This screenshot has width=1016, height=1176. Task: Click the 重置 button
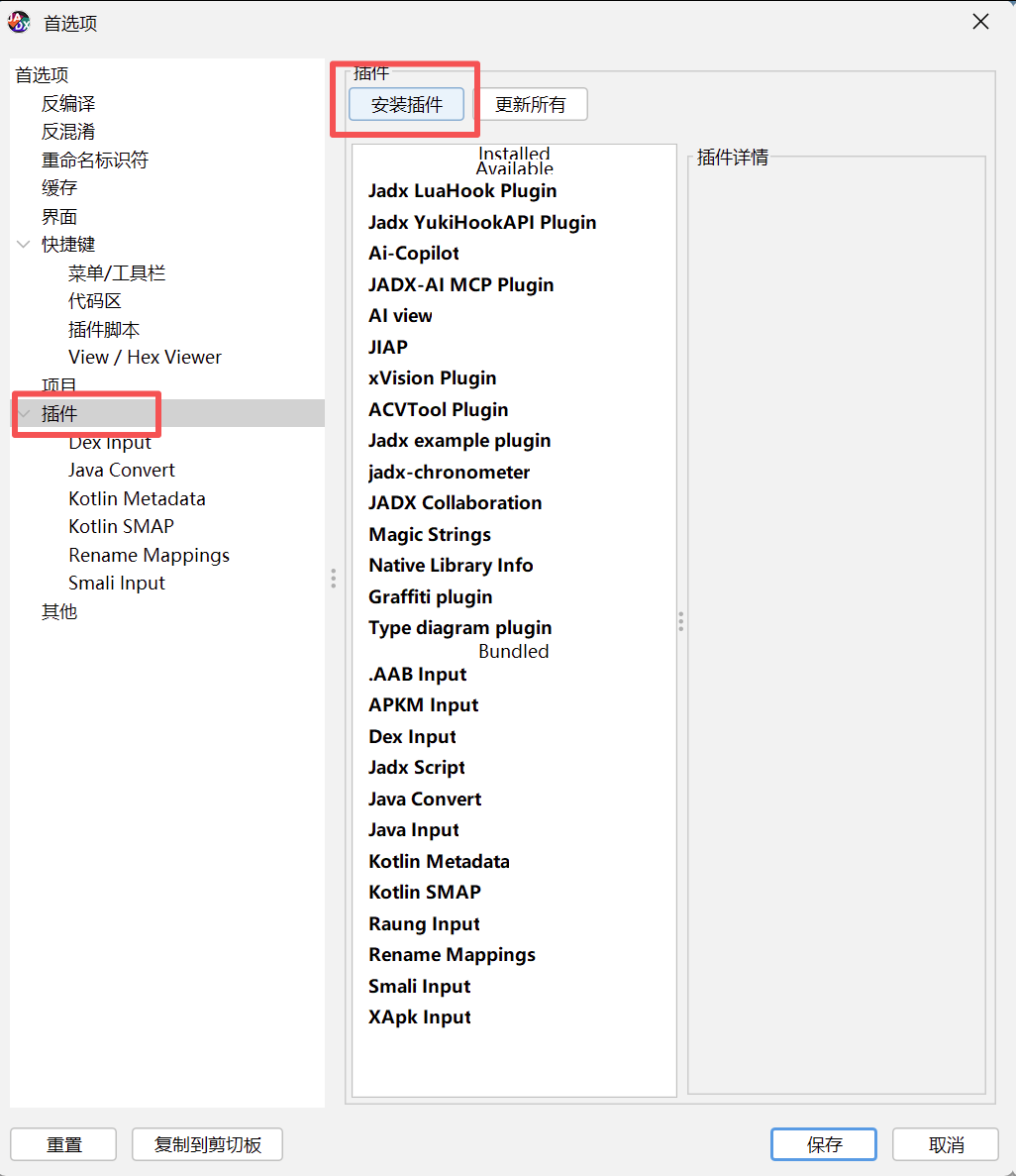coord(63,1144)
